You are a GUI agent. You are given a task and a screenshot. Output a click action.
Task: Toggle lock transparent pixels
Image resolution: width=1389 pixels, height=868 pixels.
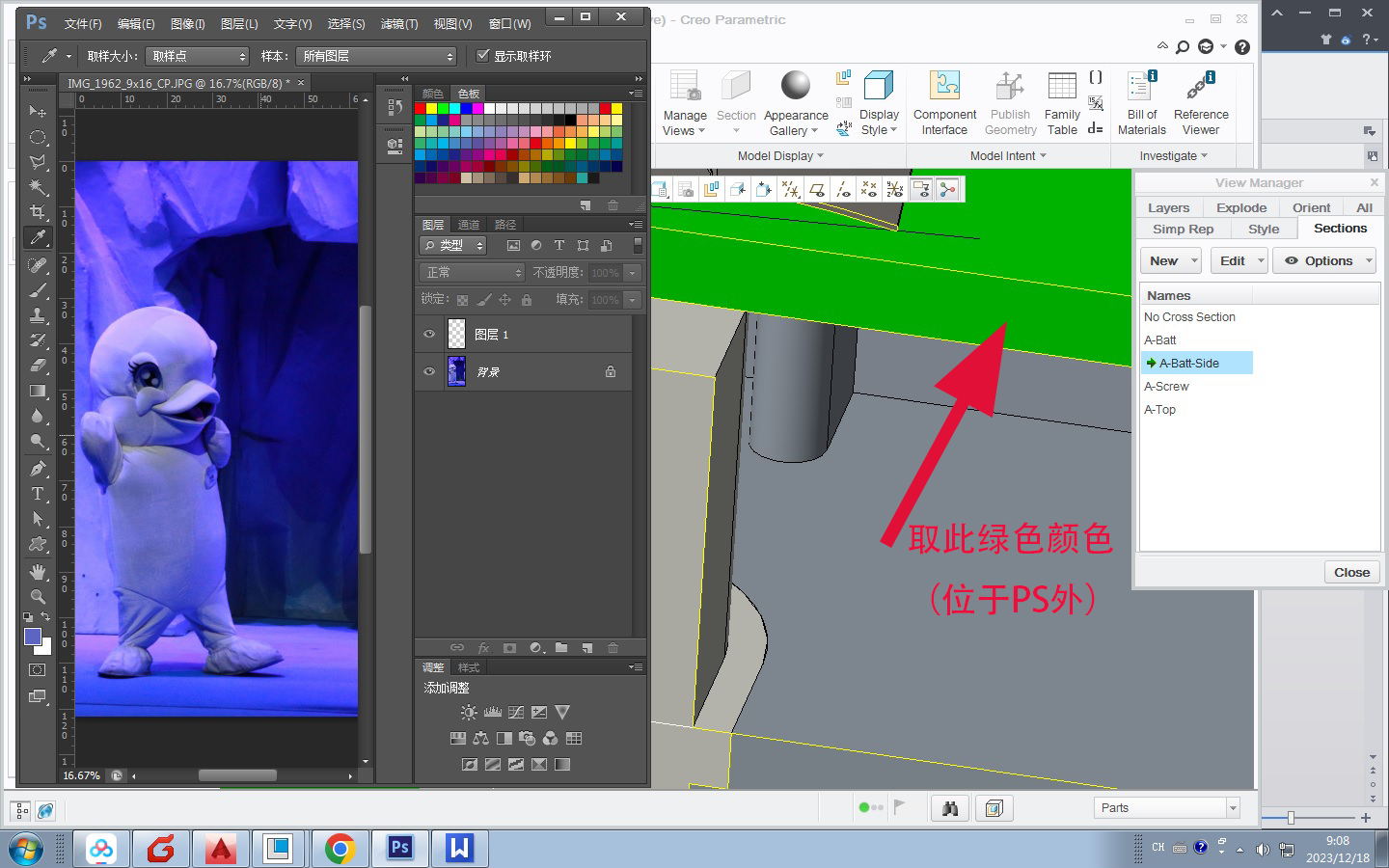(462, 300)
